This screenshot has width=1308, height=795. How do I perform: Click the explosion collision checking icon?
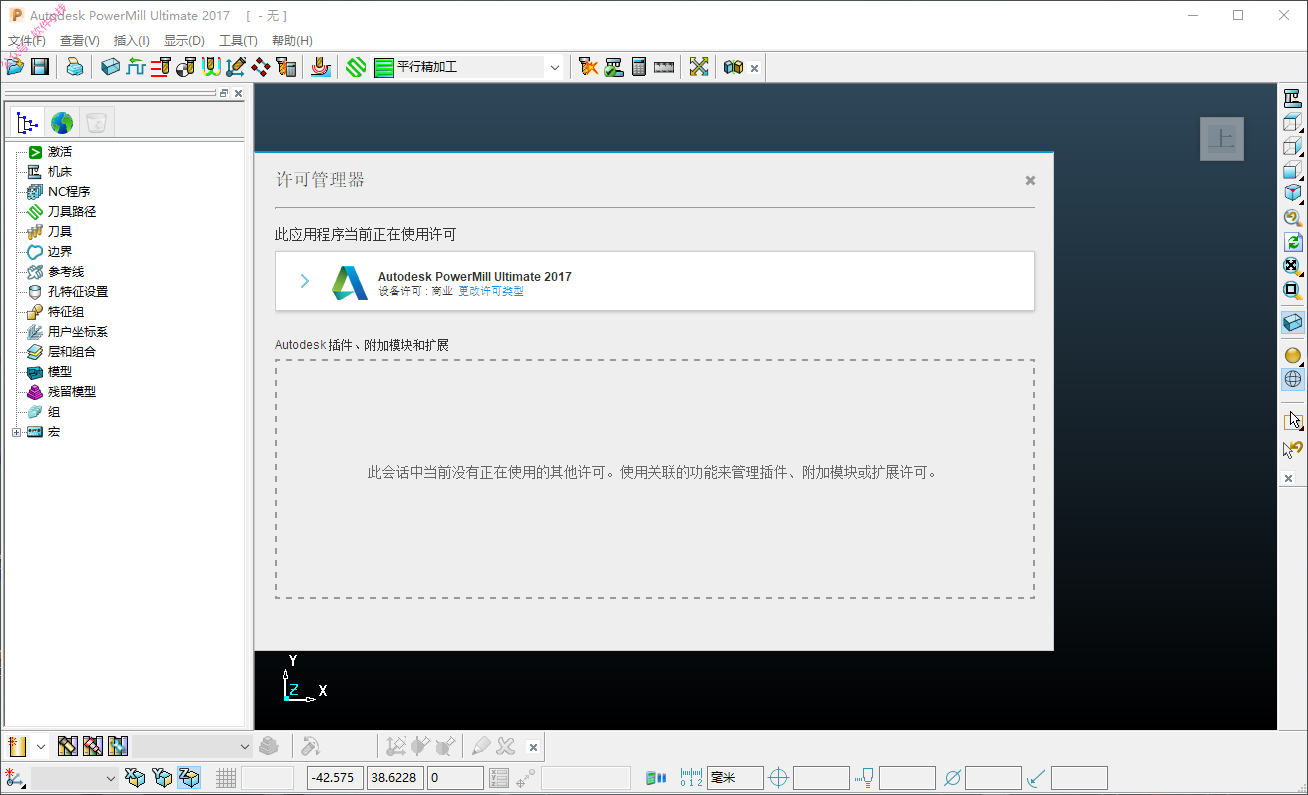click(x=589, y=67)
